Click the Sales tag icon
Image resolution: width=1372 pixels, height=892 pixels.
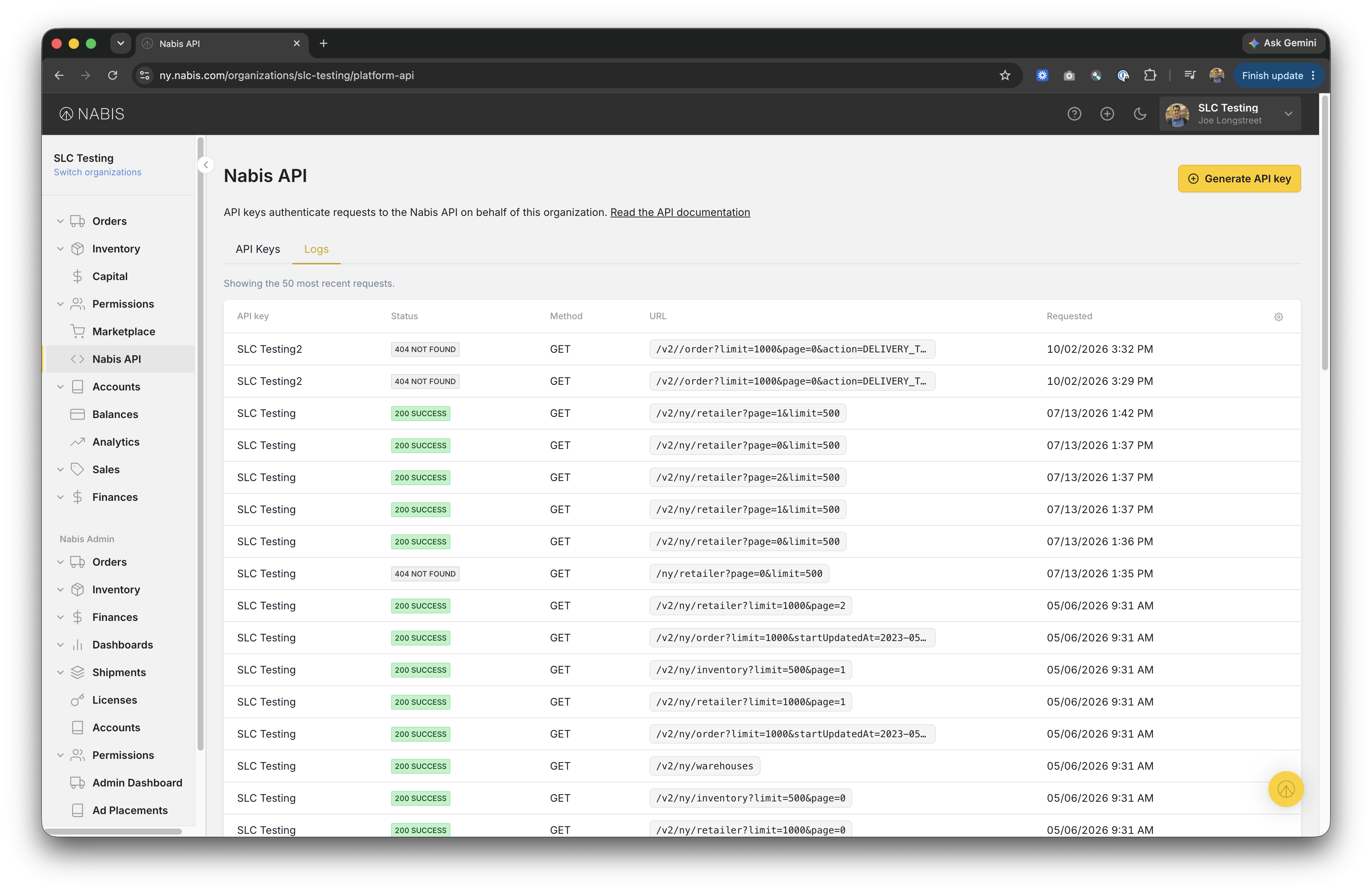point(77,469)
